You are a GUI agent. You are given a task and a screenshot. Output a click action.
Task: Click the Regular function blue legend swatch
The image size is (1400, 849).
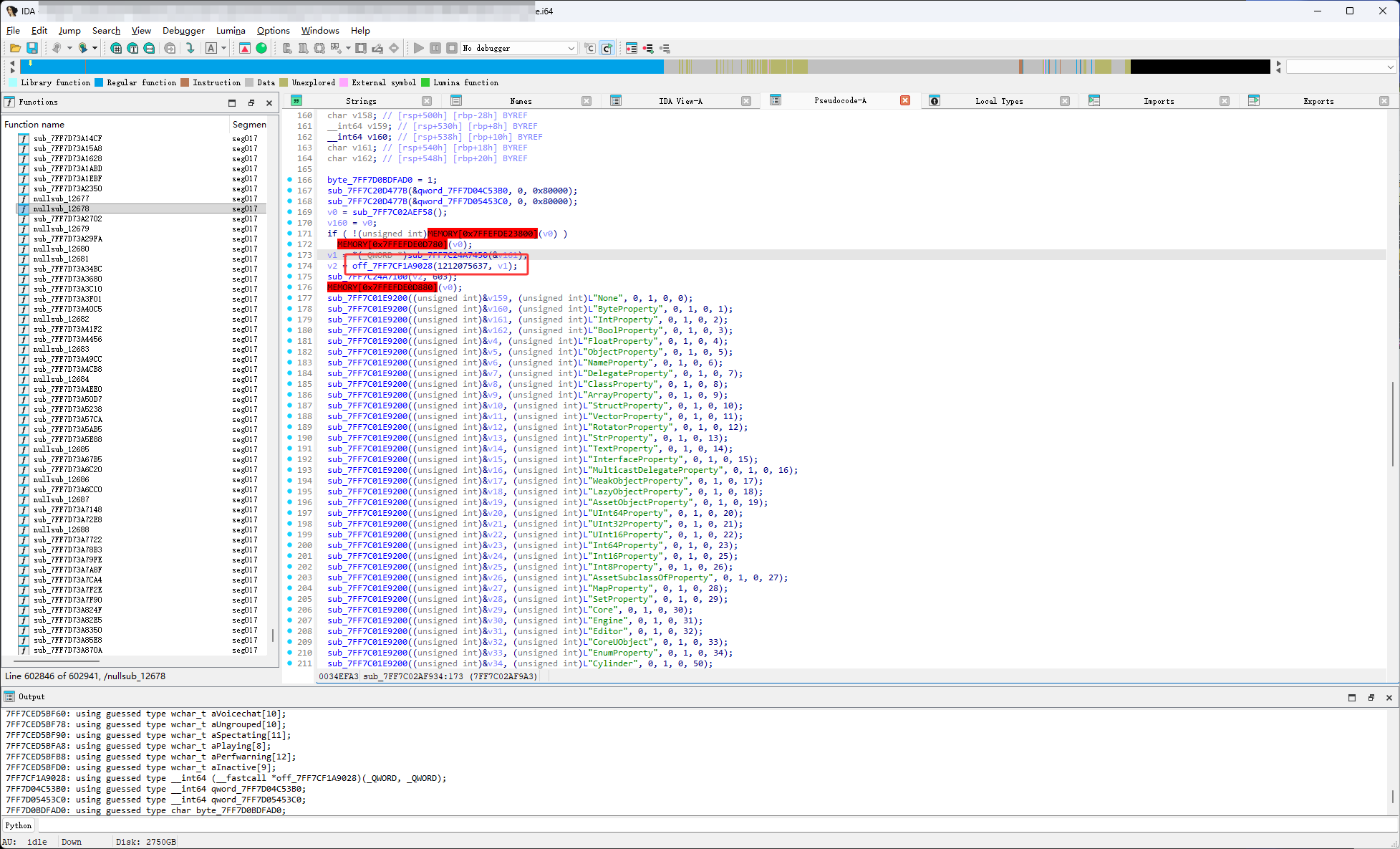tap(99, 82)
